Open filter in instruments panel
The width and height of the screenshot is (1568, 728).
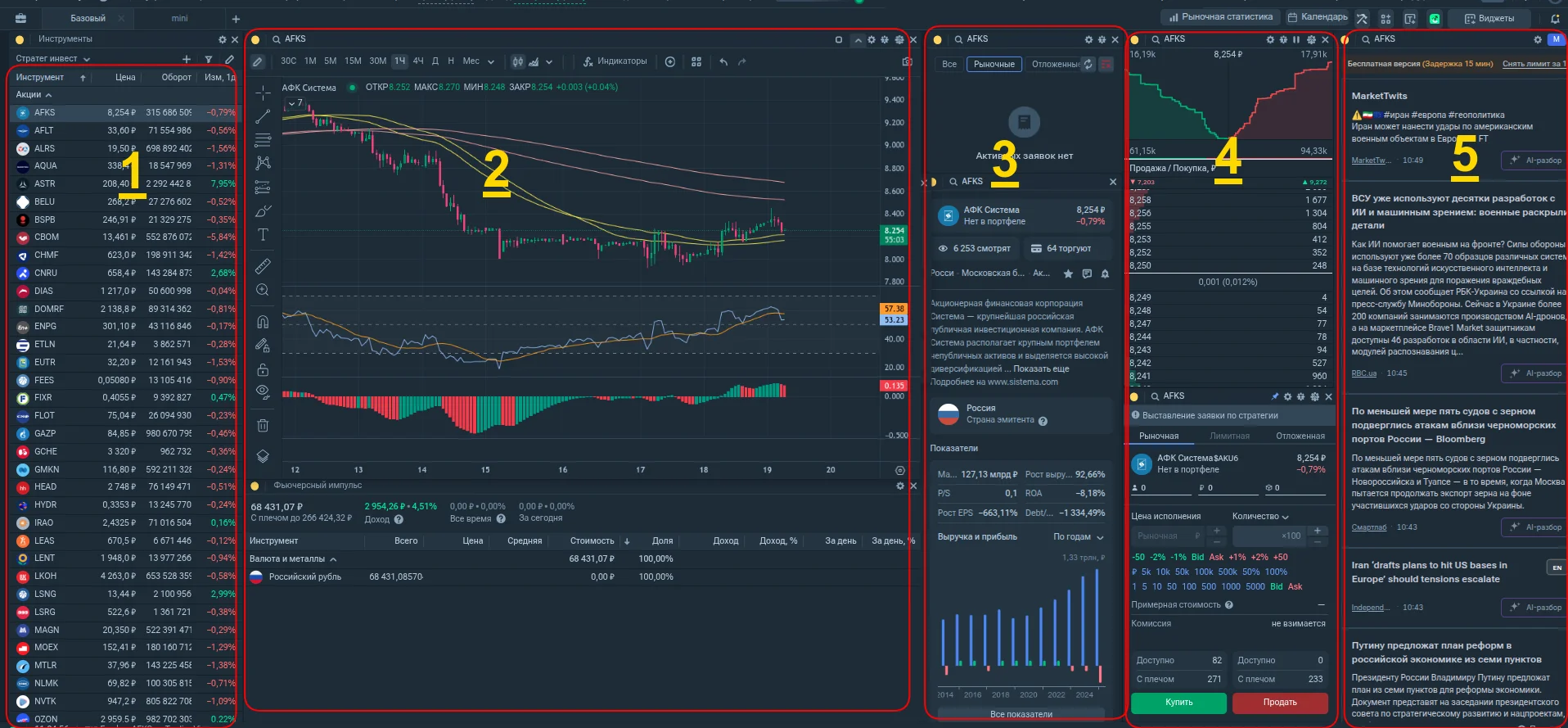[x=209, y=59]
